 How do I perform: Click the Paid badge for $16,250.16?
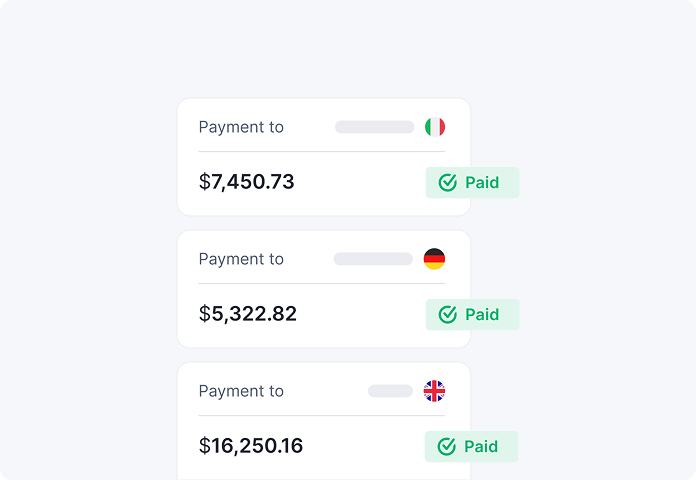(471, 447)
